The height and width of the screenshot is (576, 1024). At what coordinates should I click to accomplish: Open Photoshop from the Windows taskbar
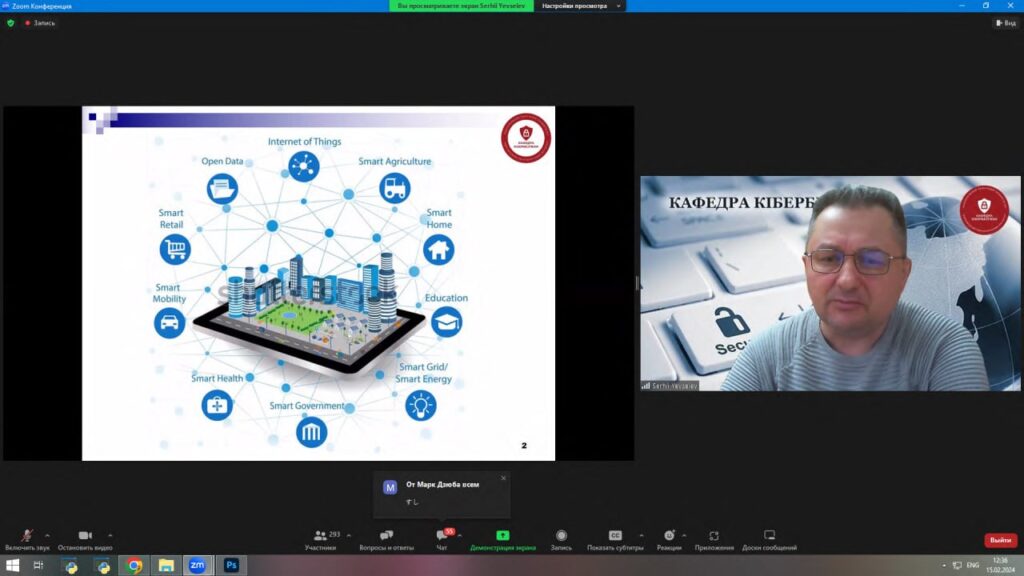pos(231,565)
